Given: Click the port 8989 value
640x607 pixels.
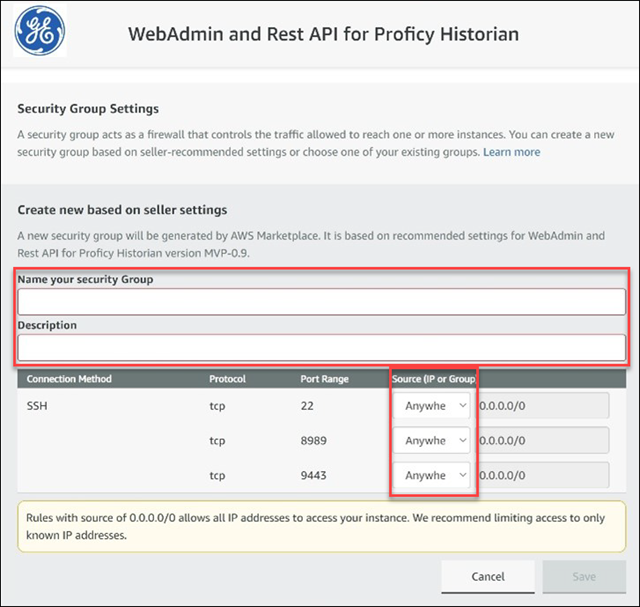Looking at the screenshot, I should point(313,440).
